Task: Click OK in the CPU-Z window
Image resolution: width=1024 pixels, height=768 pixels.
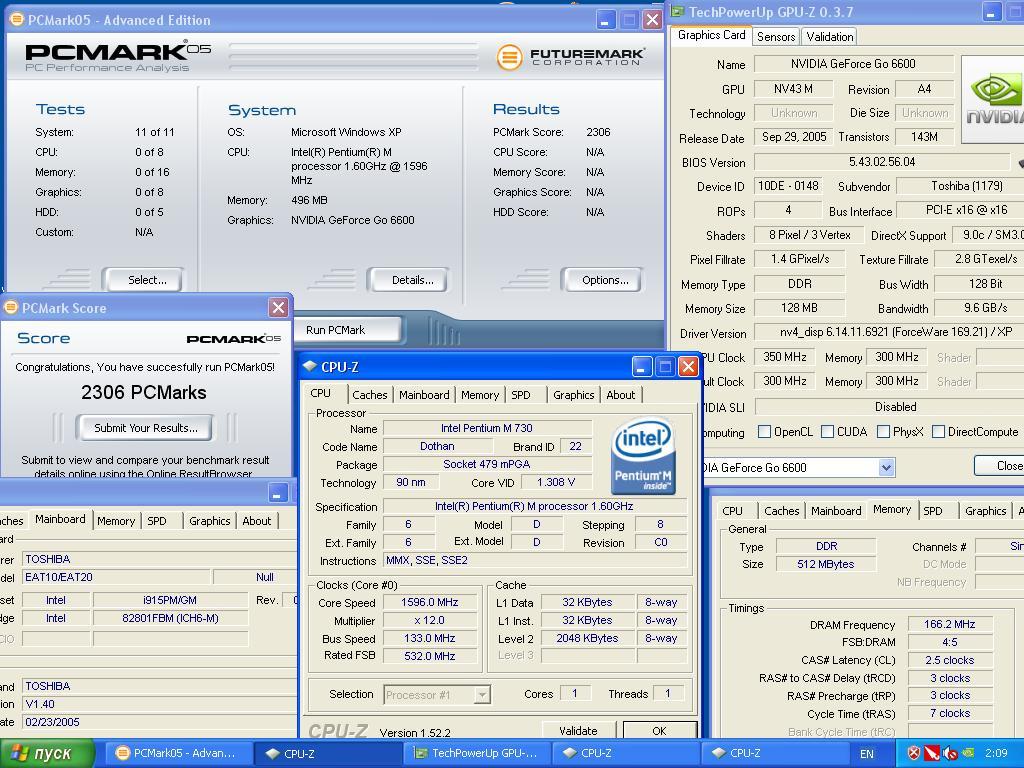Action: [x=659, y=731]
